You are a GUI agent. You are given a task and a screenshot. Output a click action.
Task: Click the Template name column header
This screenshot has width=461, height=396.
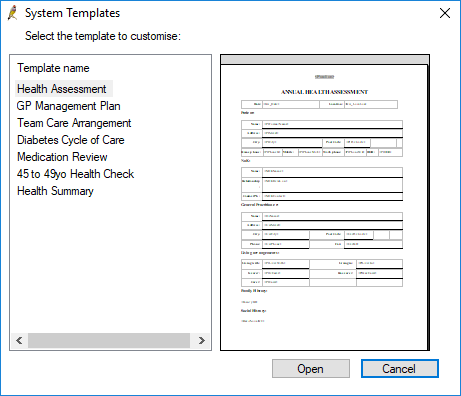pyautogui.click(x=53, y=68)
